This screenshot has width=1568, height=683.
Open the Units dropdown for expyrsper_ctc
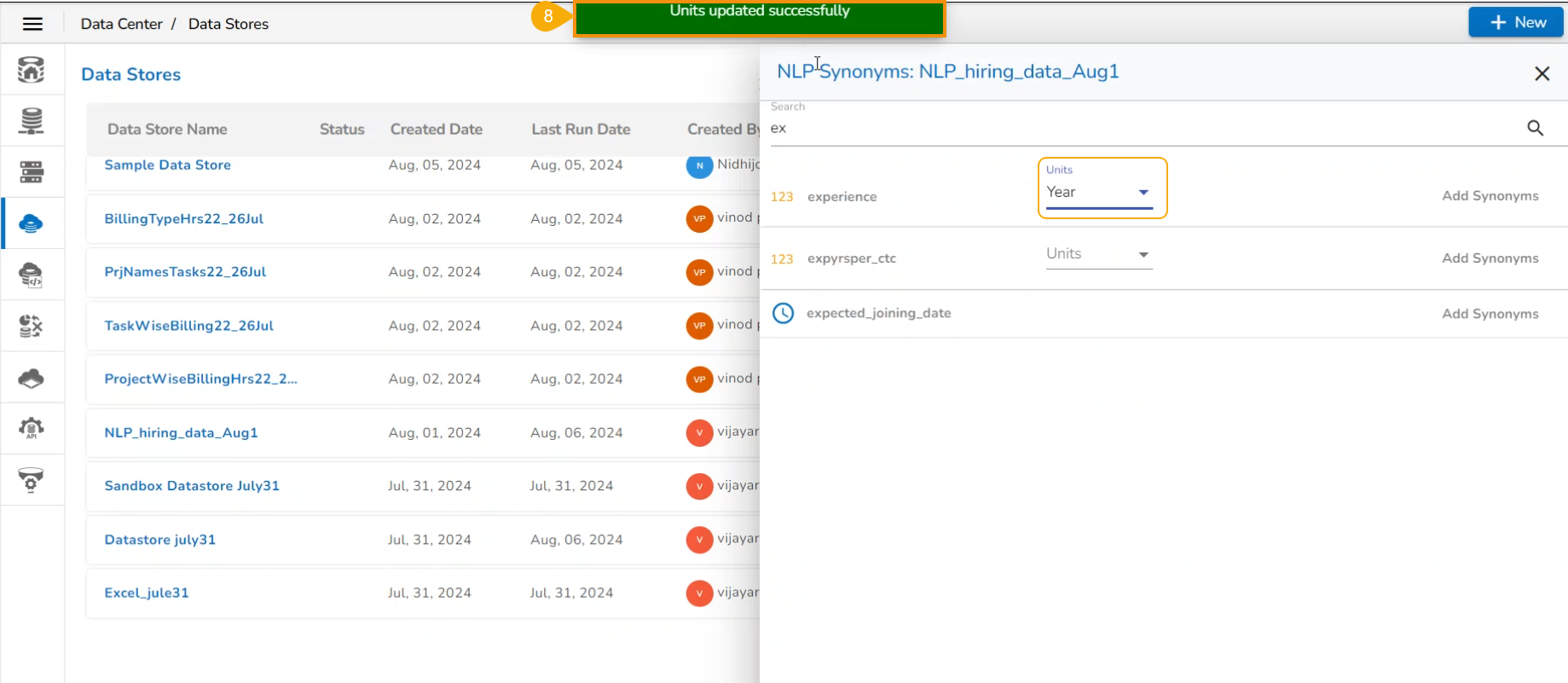click(1099, 254)
